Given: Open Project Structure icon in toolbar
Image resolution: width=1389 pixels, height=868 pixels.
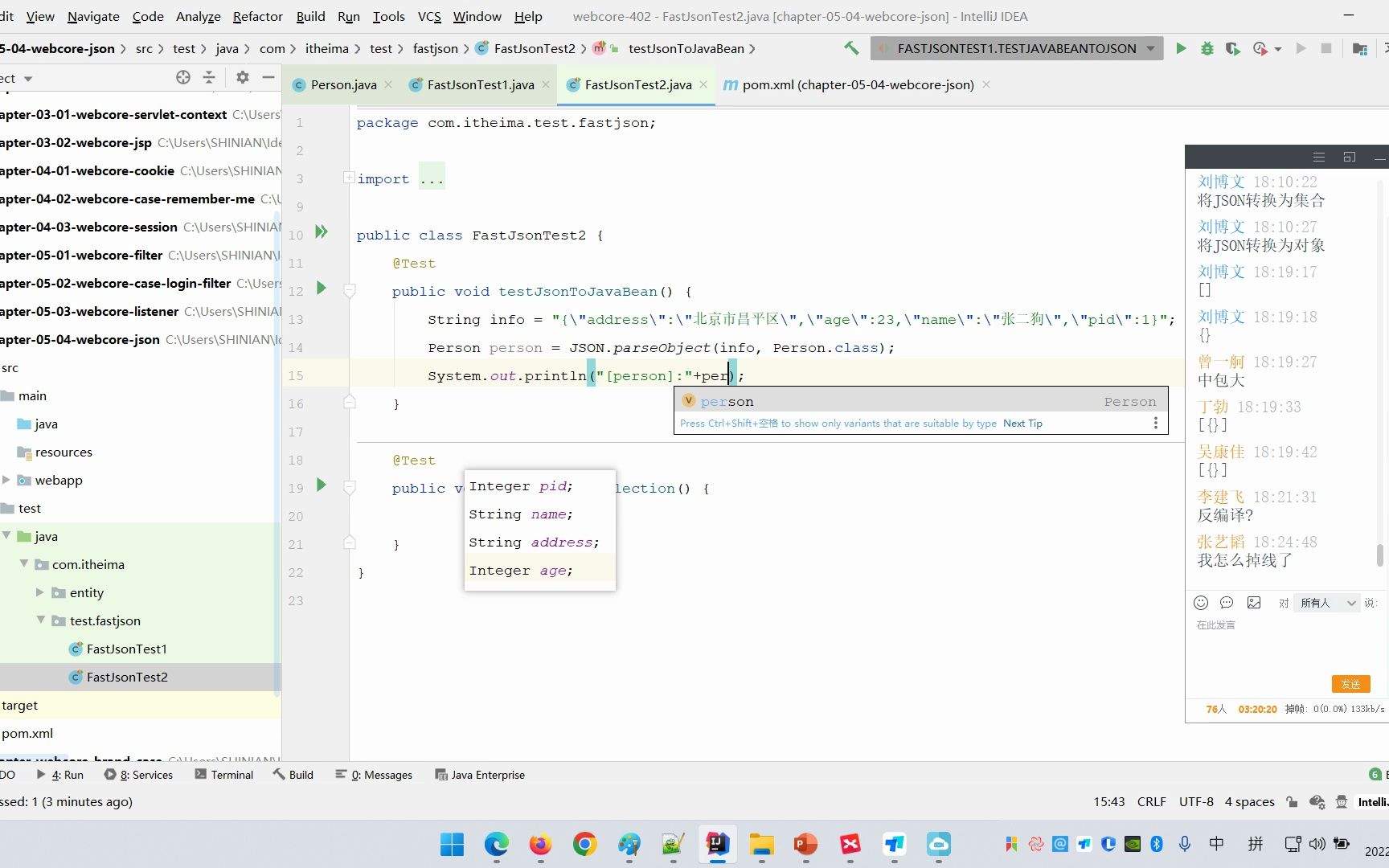Looking at the screenshot, I should 1360,48.
